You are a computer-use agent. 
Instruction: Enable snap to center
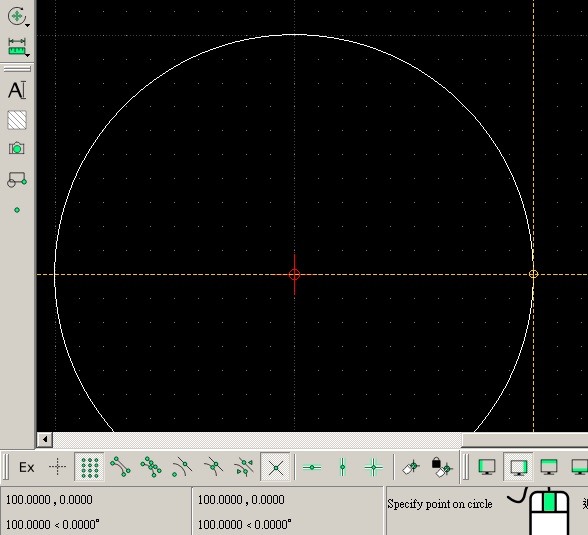pyautogui.click(x=182, y=467)
